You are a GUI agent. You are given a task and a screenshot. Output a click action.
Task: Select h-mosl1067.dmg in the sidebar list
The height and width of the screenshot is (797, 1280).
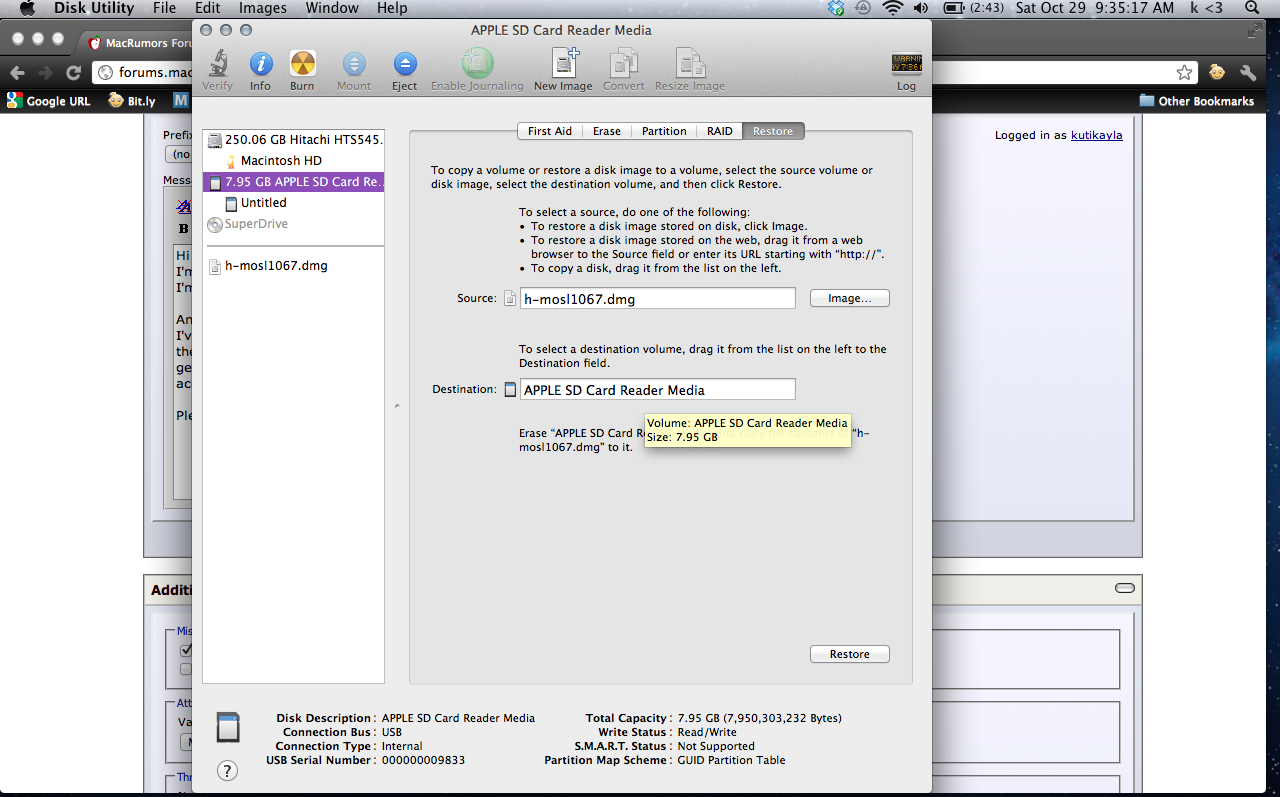point(294,266)
